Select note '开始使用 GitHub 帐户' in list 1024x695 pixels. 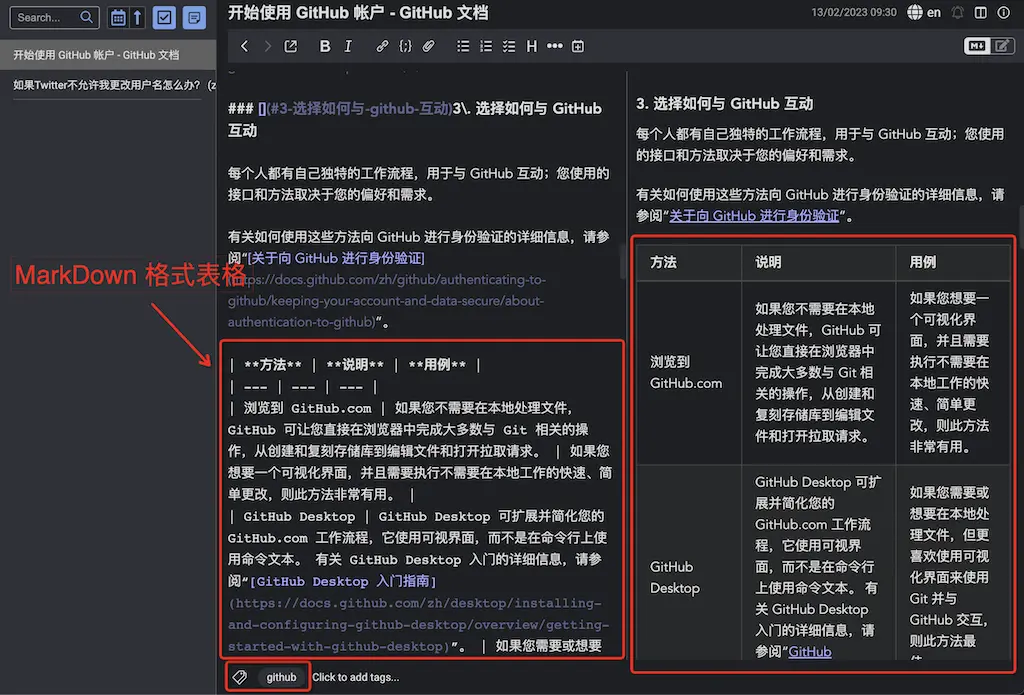point(108,55)
